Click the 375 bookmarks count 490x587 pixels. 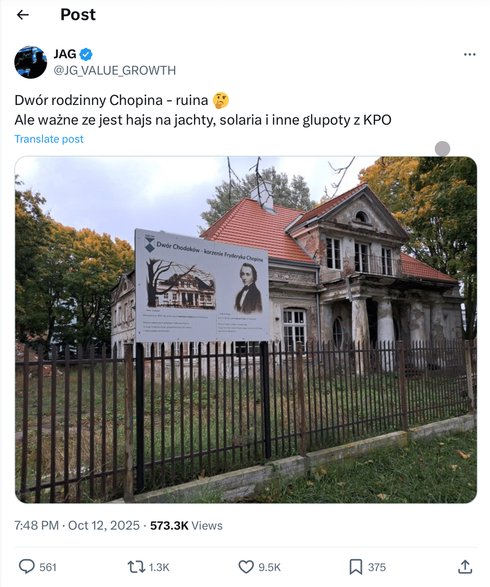[x=377, y=567]
